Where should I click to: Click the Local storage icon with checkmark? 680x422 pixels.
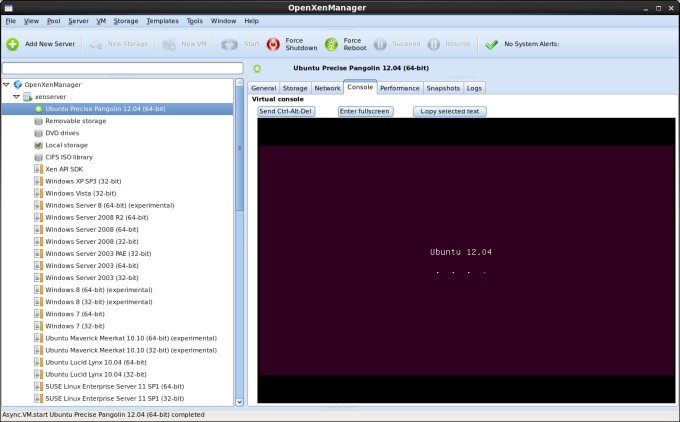(x=39, y=145)
